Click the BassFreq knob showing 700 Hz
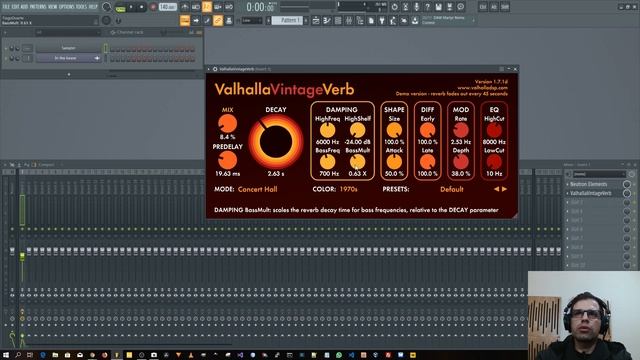 coord(327,162)
